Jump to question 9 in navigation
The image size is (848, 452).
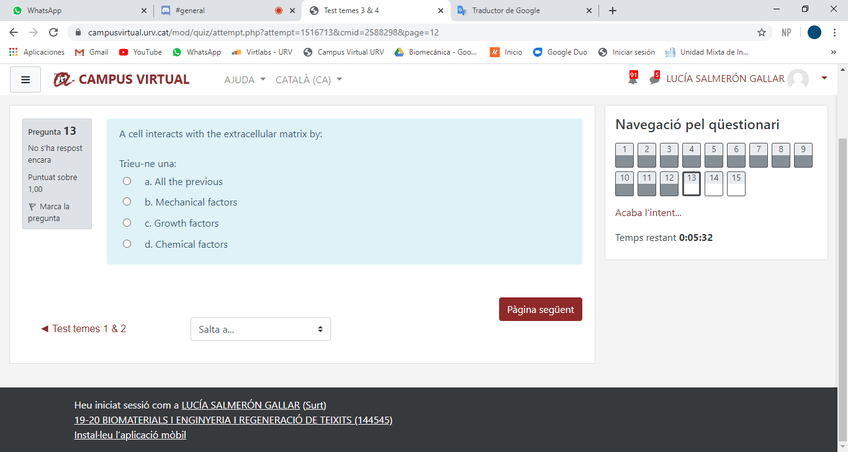click(803, 155)
